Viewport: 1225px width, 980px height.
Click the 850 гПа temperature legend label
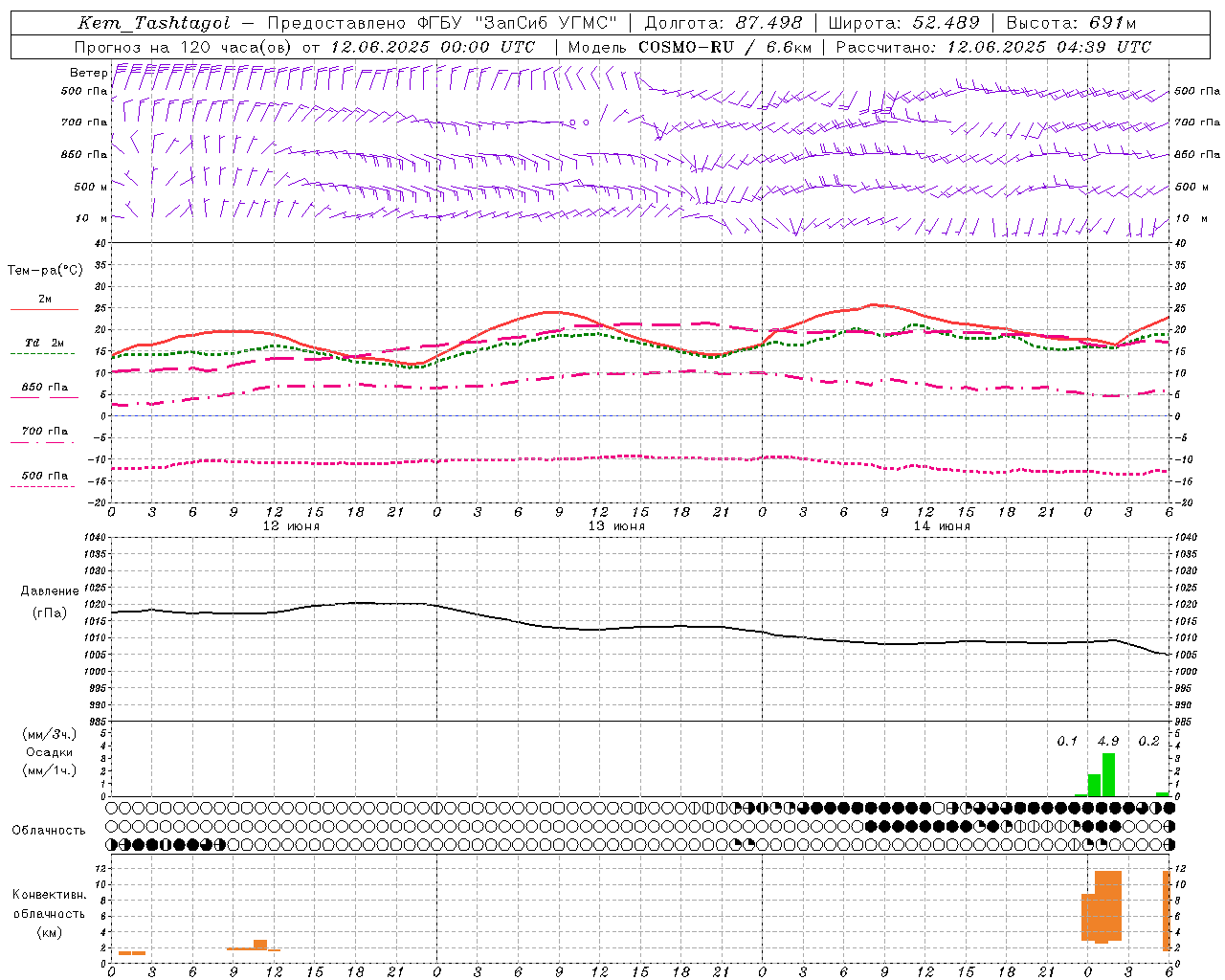click(x=44, y=388)
